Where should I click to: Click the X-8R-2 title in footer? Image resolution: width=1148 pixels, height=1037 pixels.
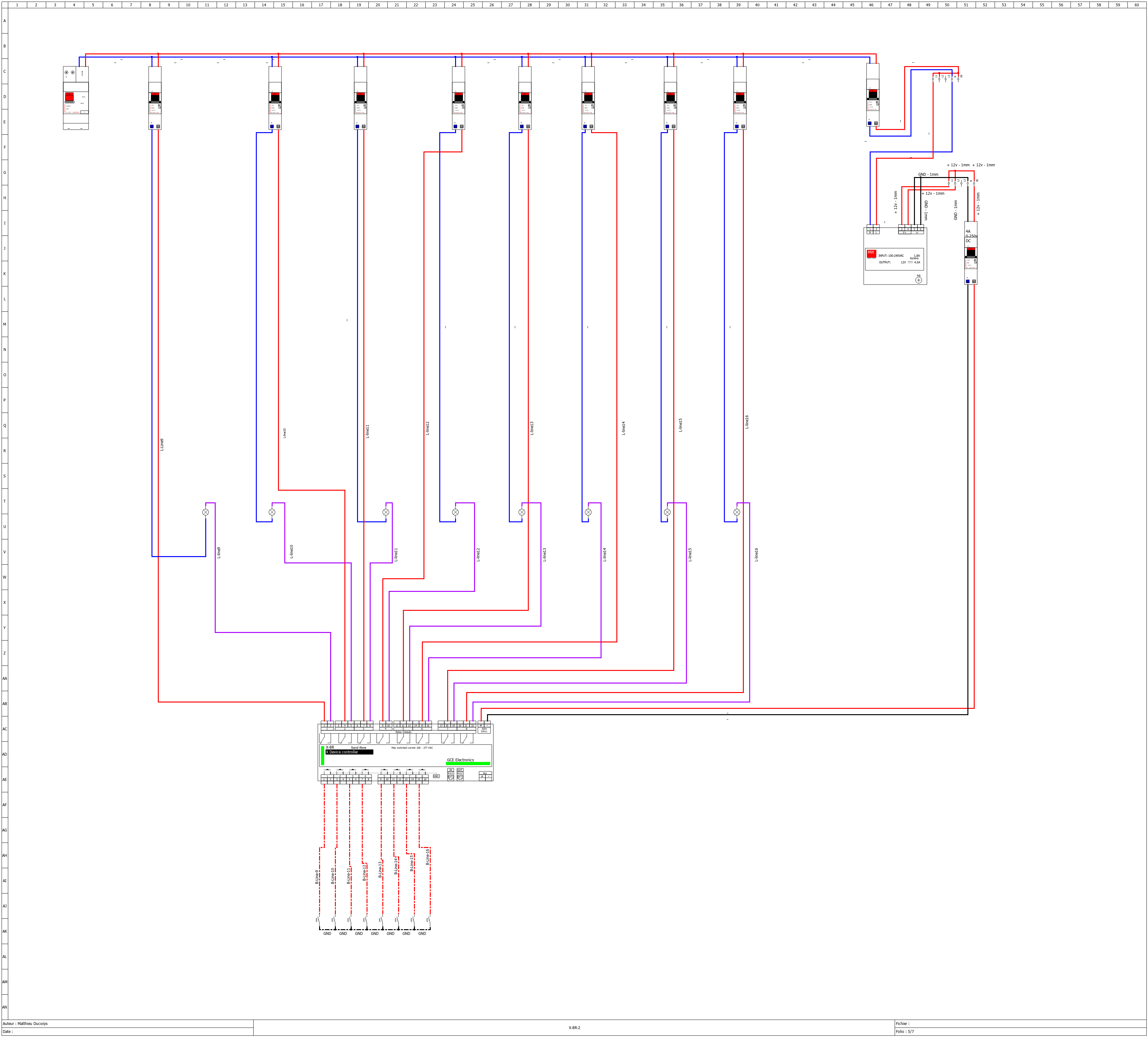tap(574, 1028)
